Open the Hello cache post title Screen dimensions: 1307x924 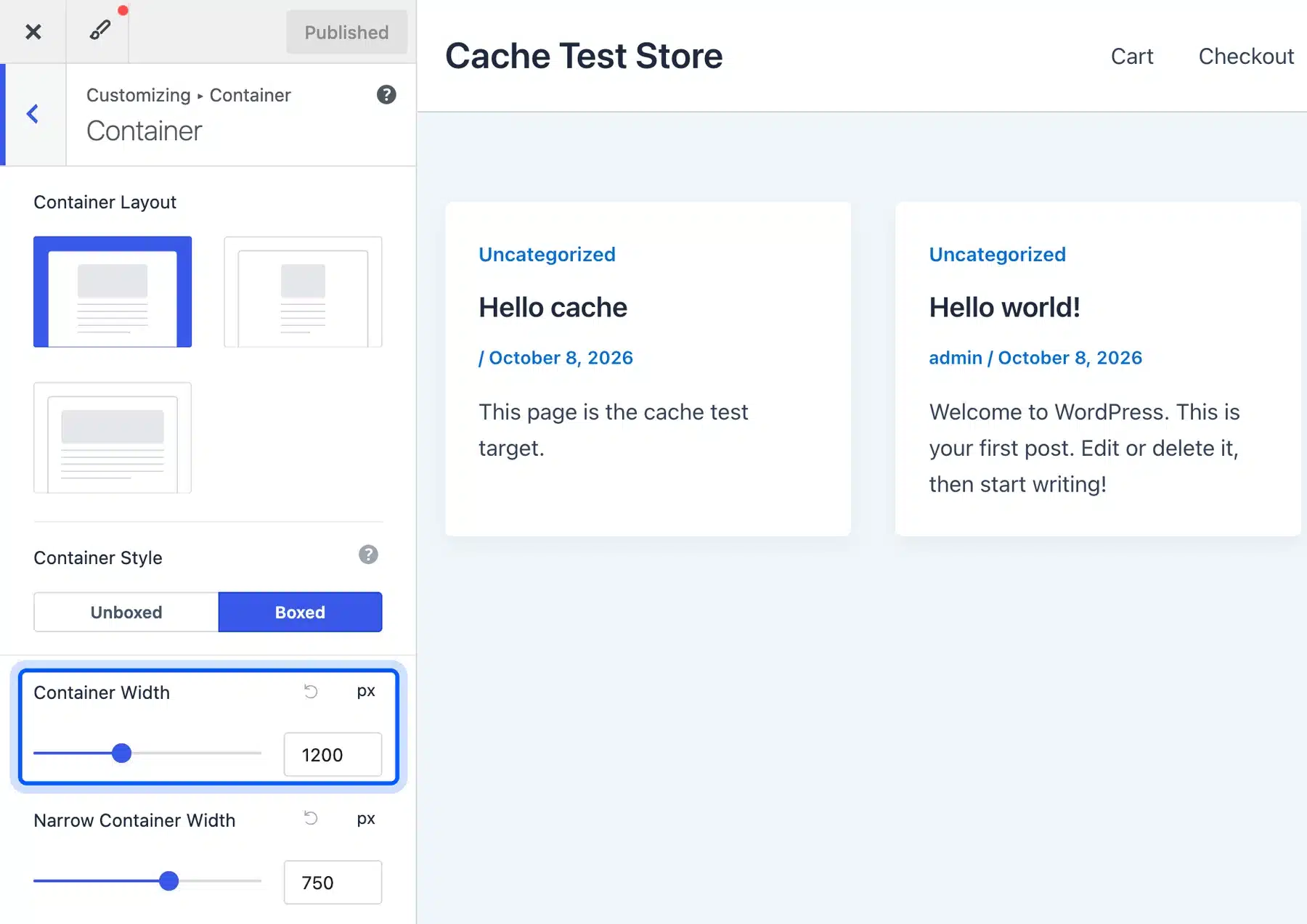[553, 307]
